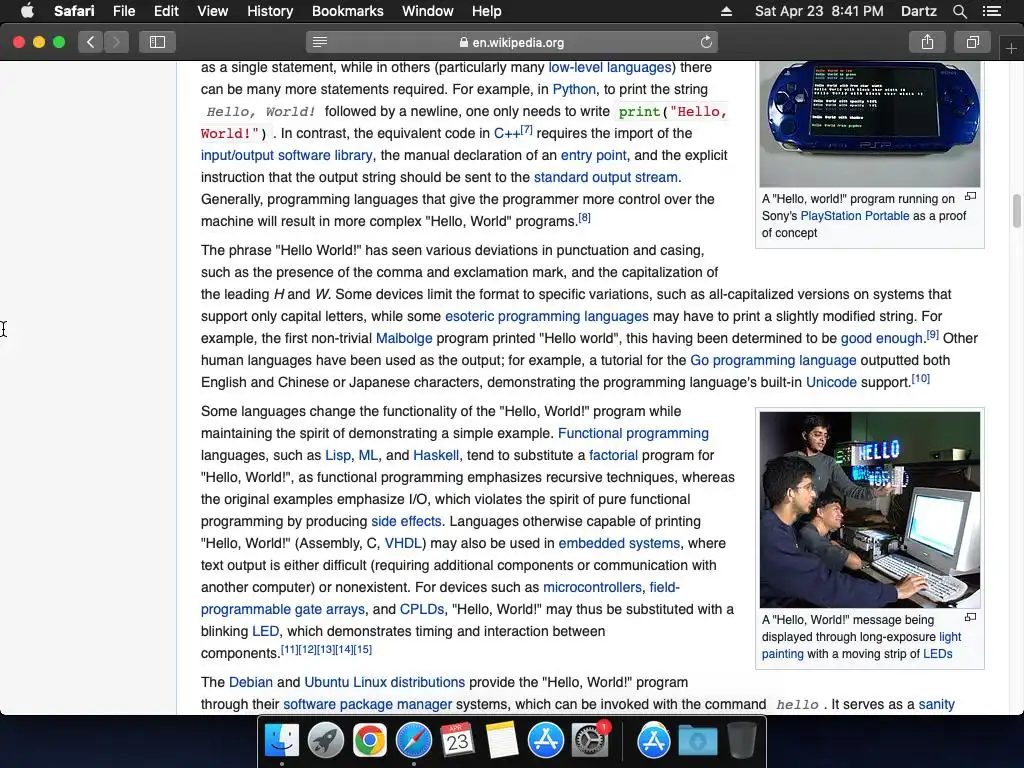The width and height of the screenshot is (1024, 768).
Task: Open the Share button in Safari toolbar
Action: pos(927,42)
